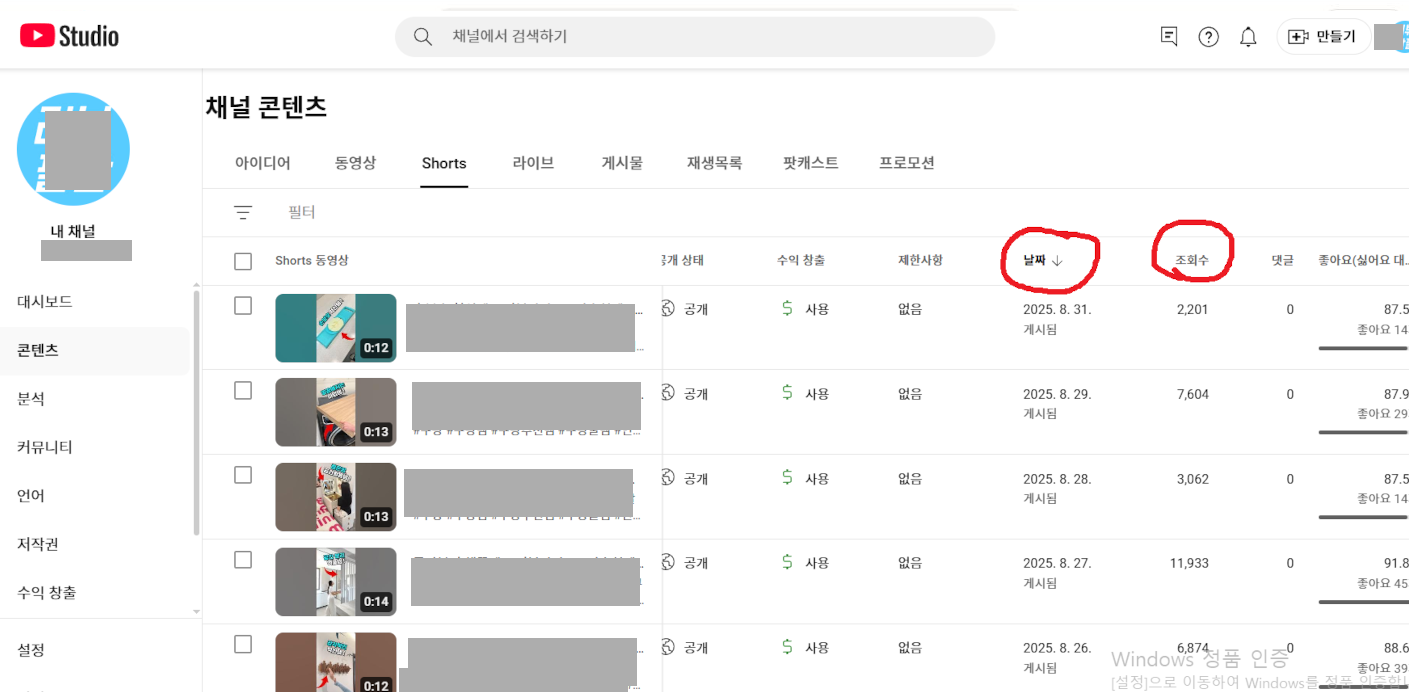Switch to the 아이디어 tab

coord(263,163)
